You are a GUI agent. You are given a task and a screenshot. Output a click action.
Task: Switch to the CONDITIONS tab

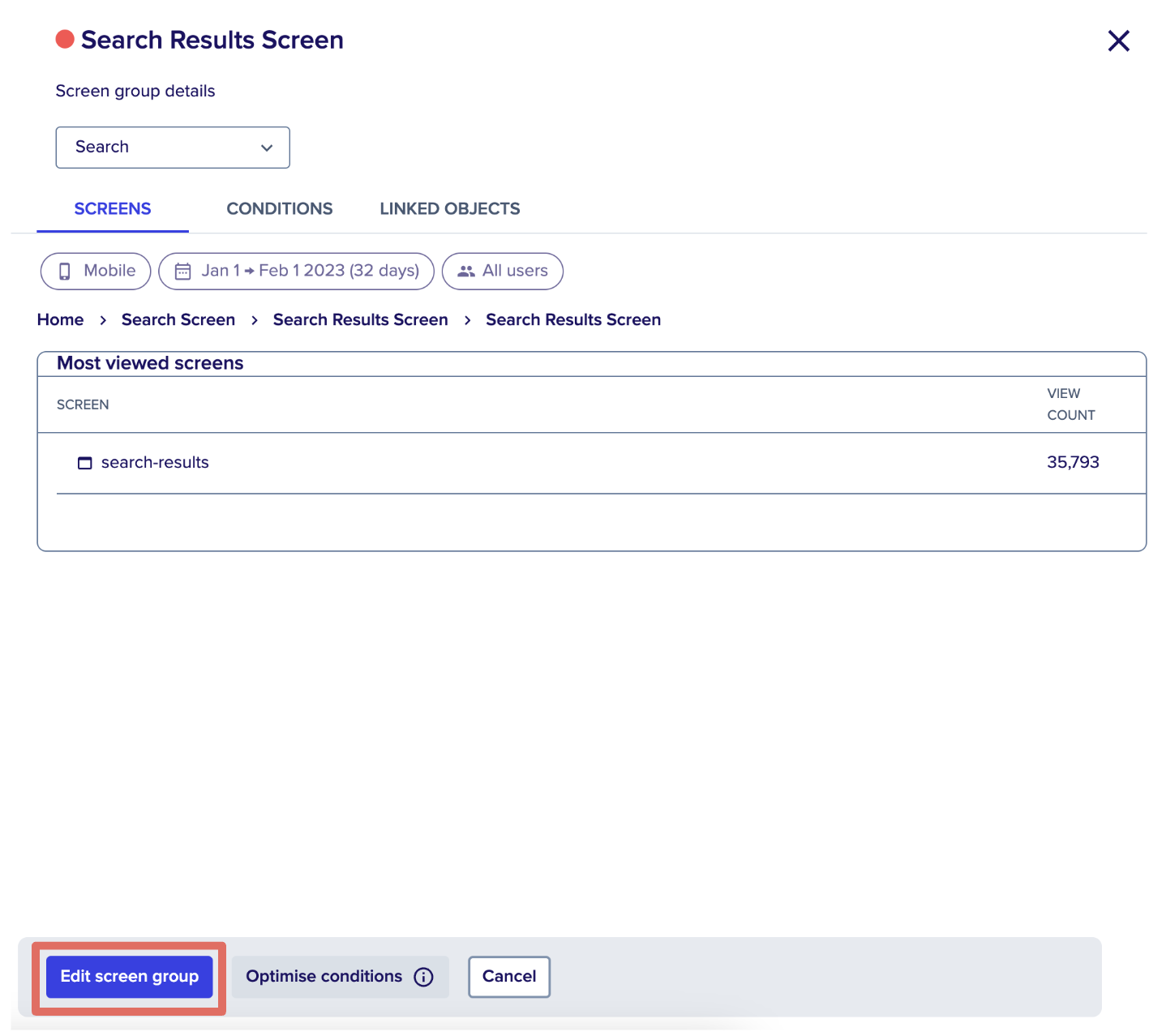(280, 208)
